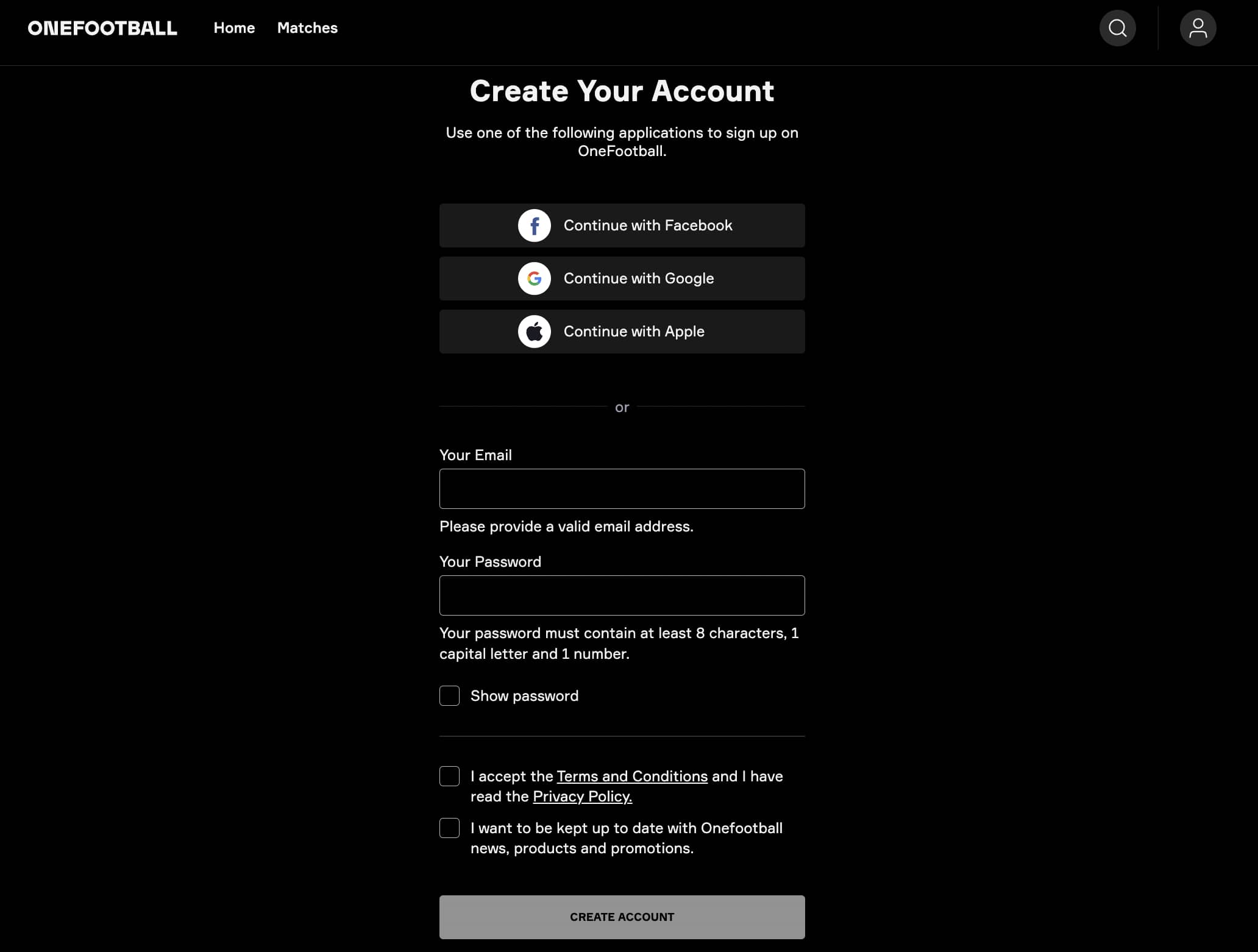Viewport: 1258px width, 952px height.
Task: Check the news and promotions opt-in box
Action: click(x=449, y=828)
